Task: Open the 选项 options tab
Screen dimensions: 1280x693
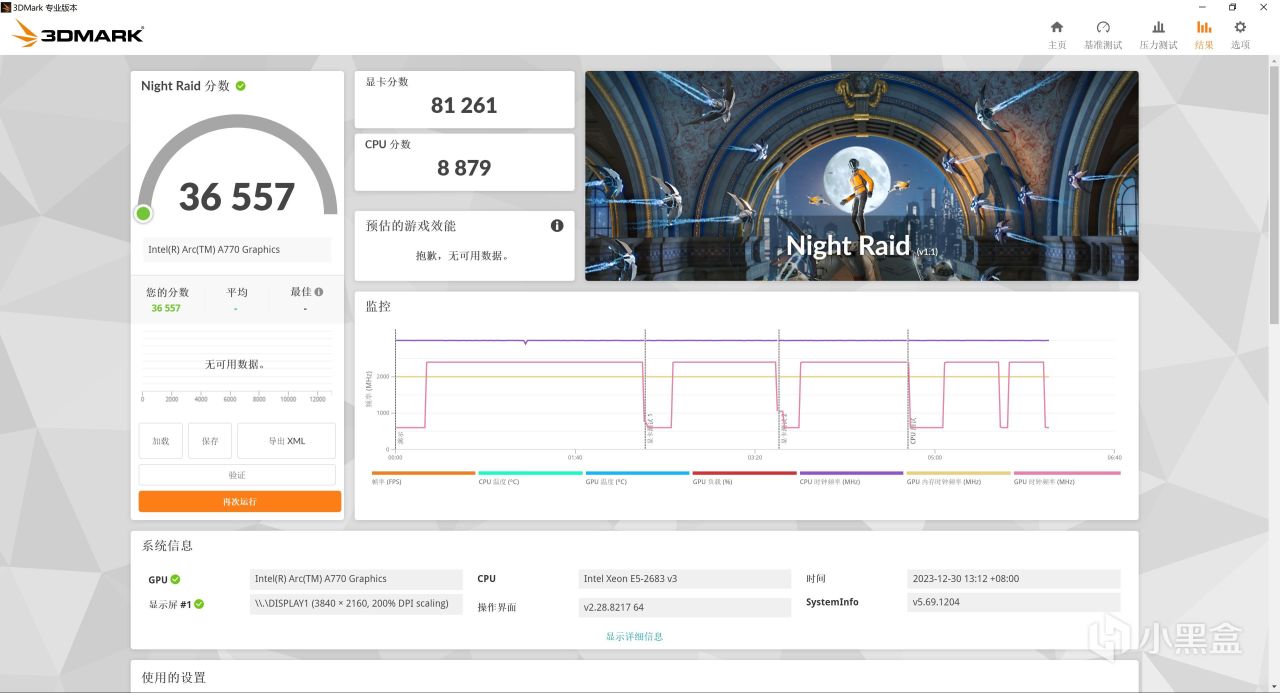Action: [1240, 35]
